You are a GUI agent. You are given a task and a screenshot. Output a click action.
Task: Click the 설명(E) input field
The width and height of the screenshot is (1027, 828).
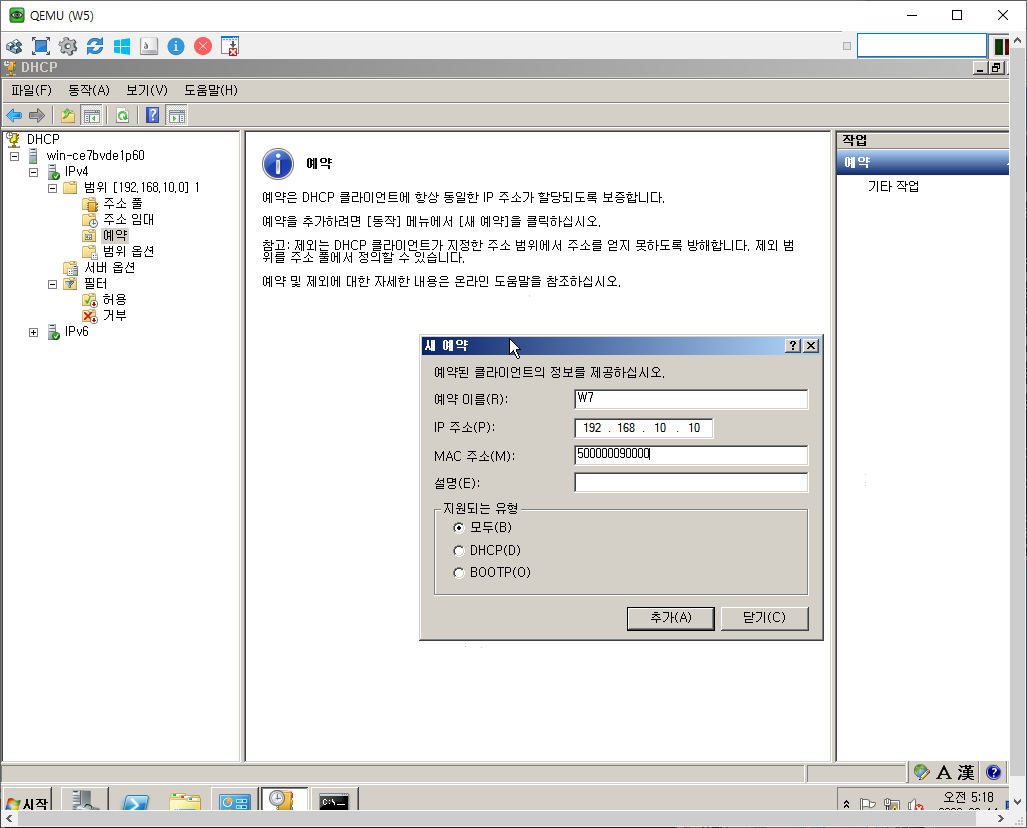[691, 483]
